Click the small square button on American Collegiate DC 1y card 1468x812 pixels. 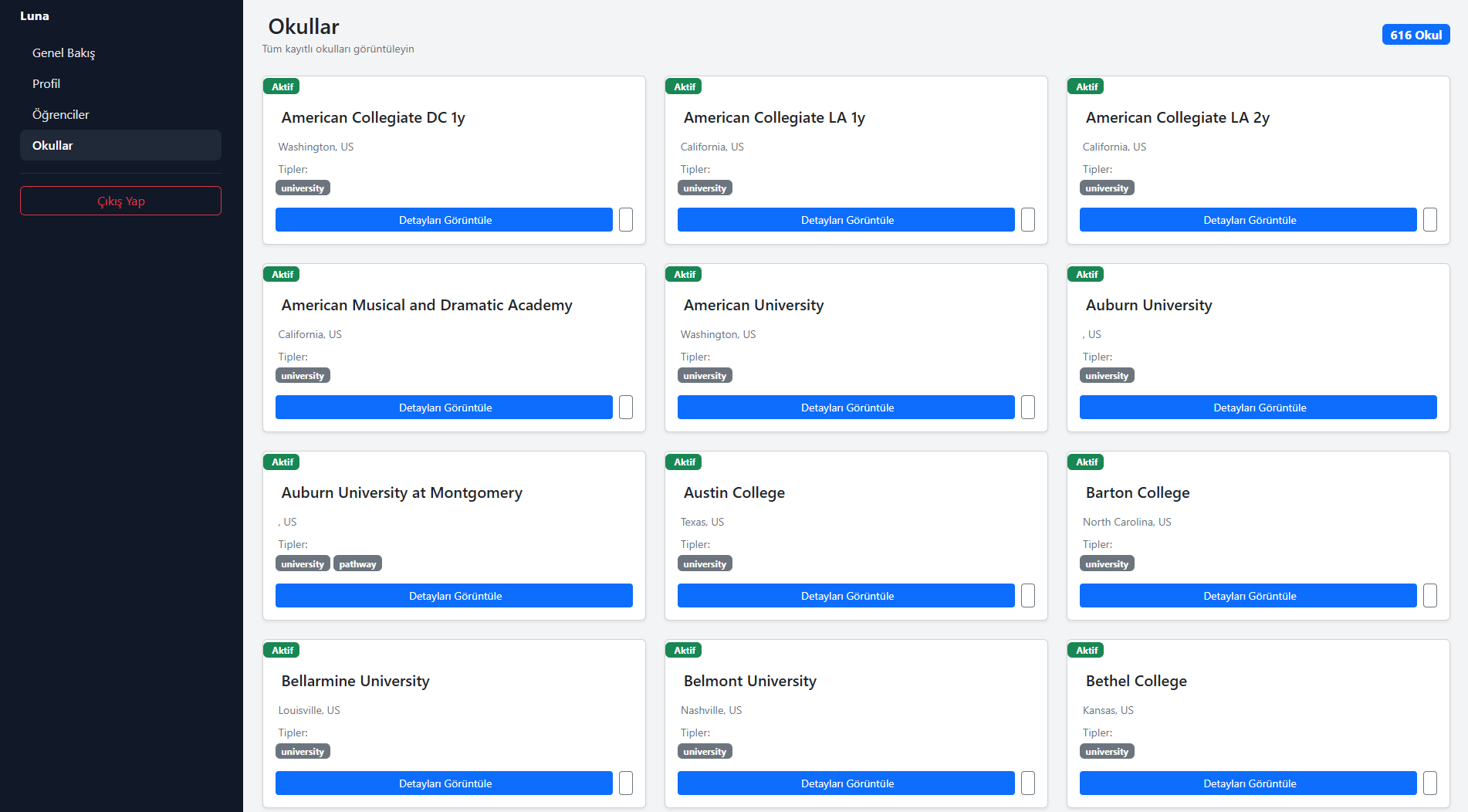(x=626, y=220)
